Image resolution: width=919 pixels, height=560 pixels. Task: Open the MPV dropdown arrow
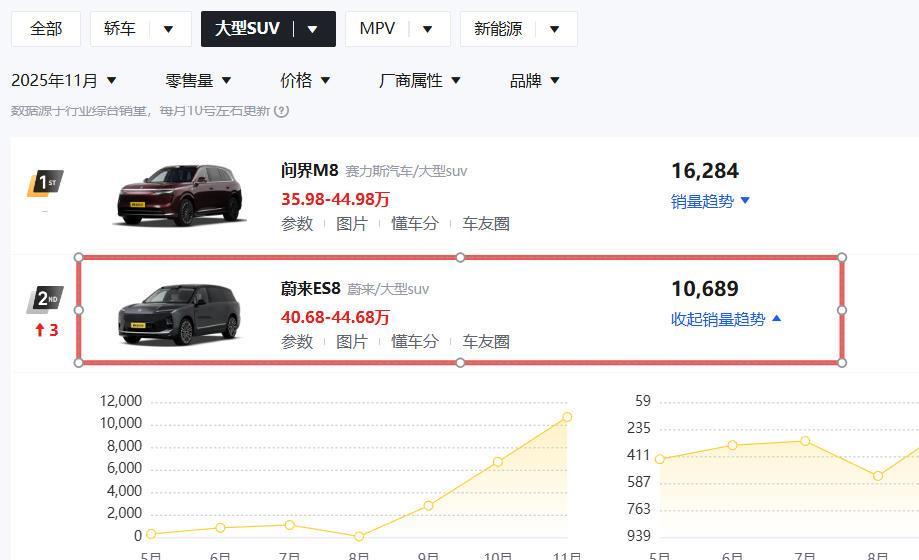pyautogui.click(x=428, y=29)
